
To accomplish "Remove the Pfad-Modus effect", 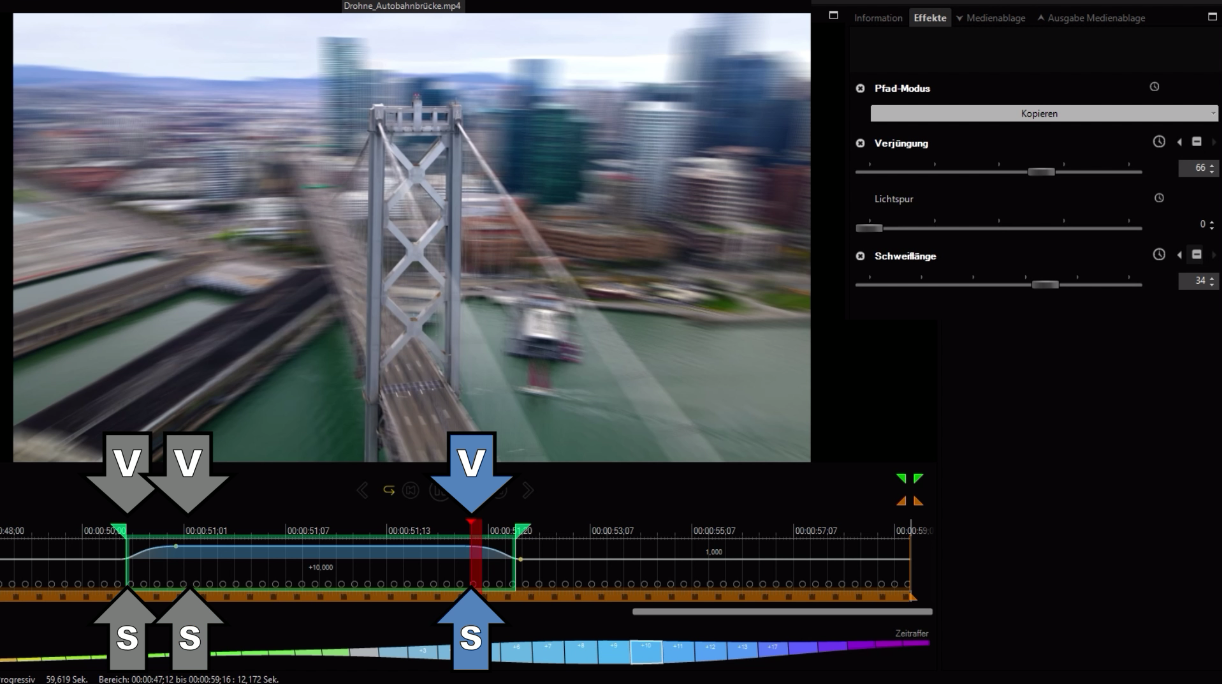I will tap(860, 89).
